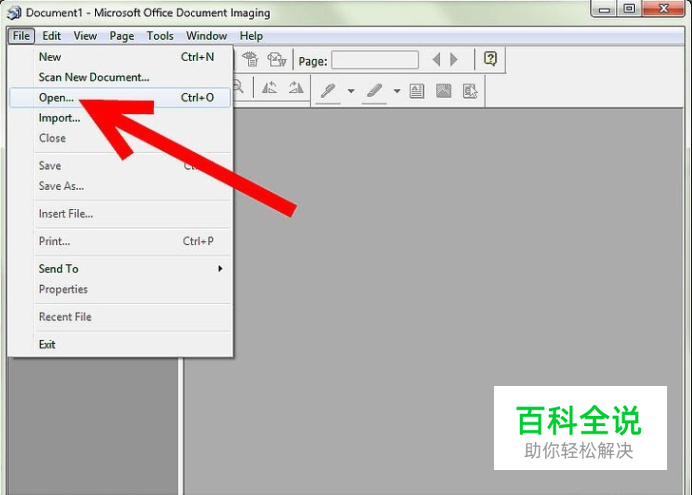
Task: Choose New from the File menu
Action: [120, 57]
